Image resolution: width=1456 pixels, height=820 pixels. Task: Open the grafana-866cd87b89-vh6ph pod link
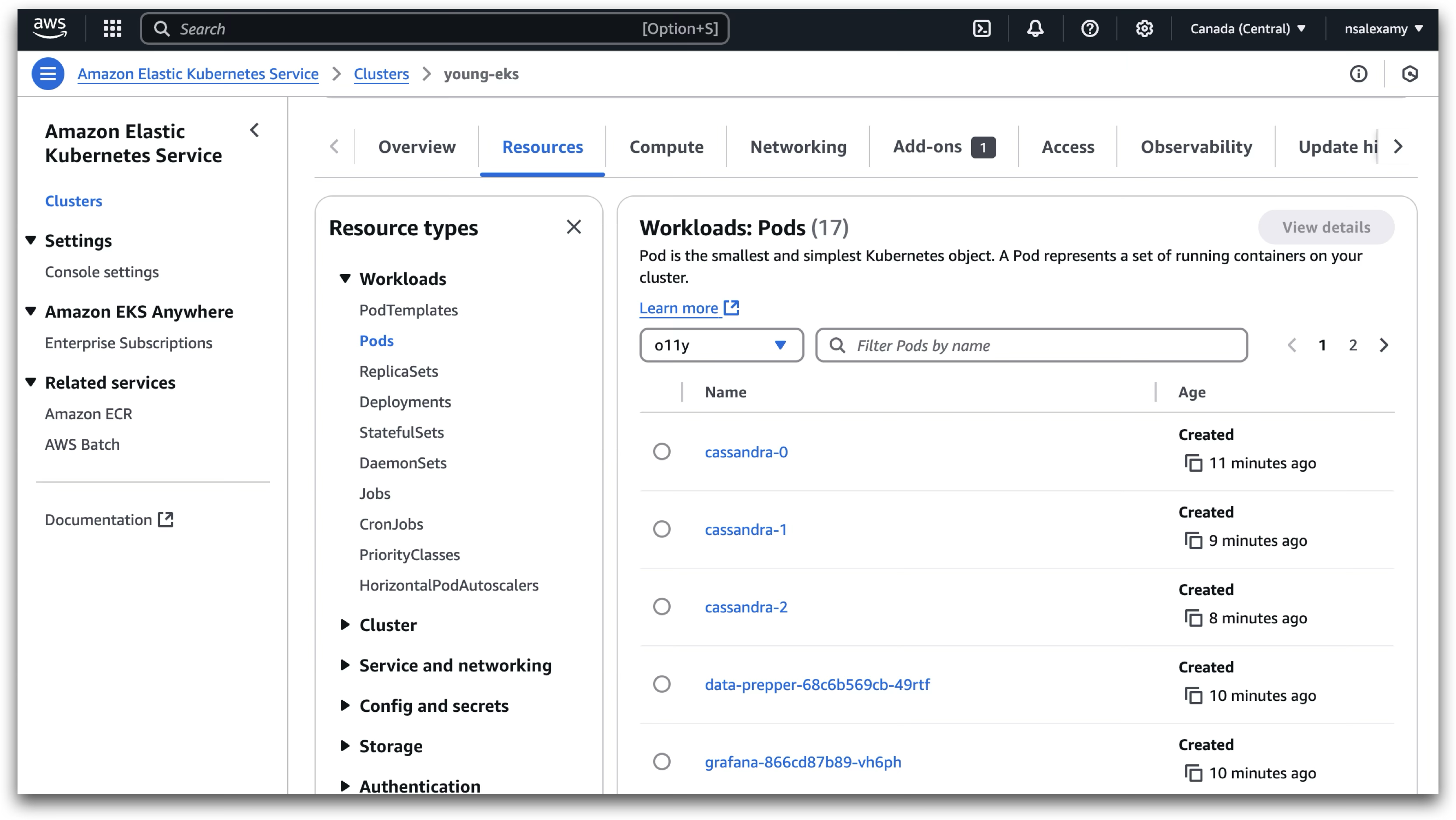tap(802, 762)
